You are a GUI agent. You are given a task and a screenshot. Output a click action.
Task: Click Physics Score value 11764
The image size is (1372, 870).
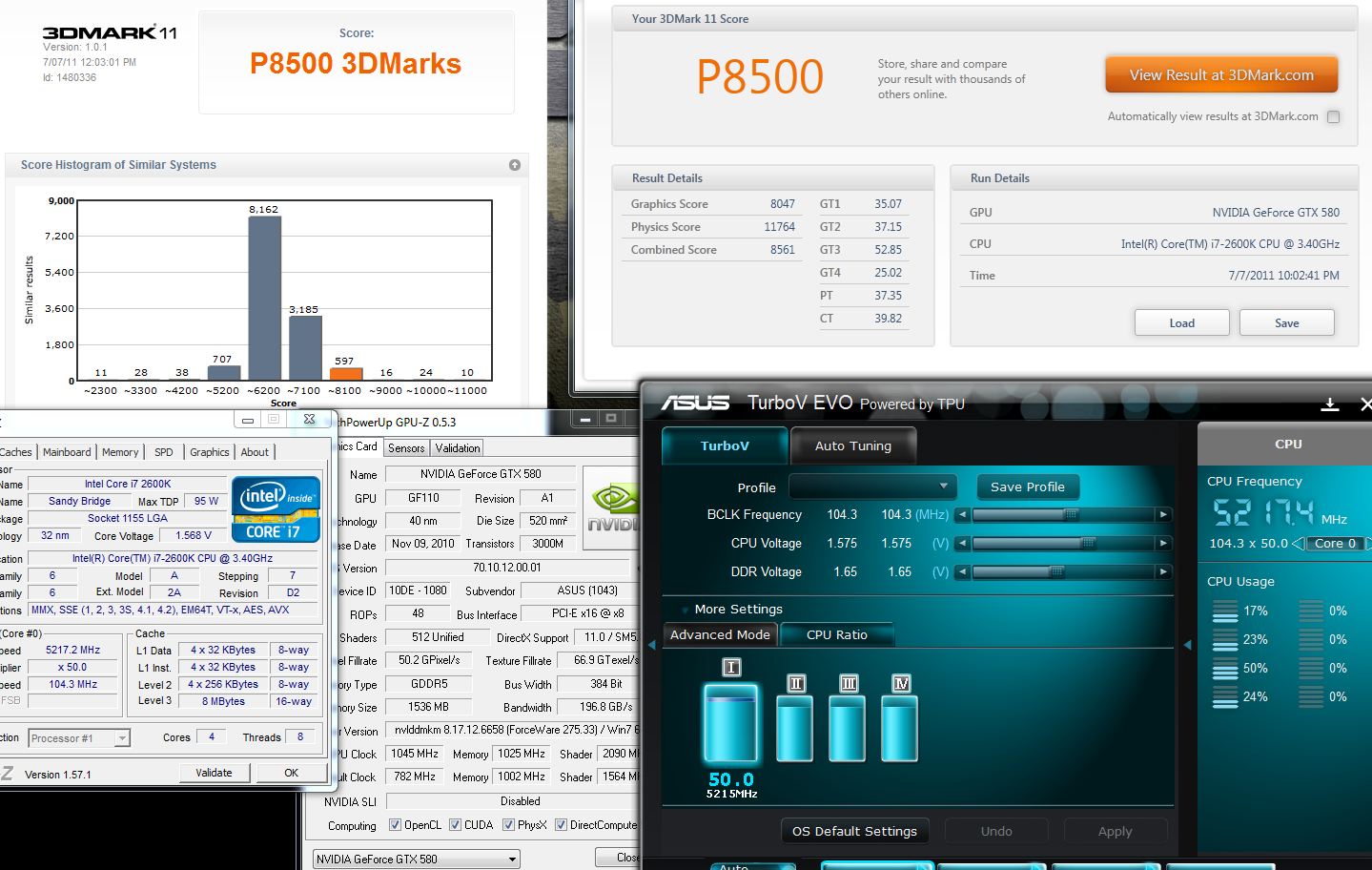pyautogui.click(x=779, y=227)
